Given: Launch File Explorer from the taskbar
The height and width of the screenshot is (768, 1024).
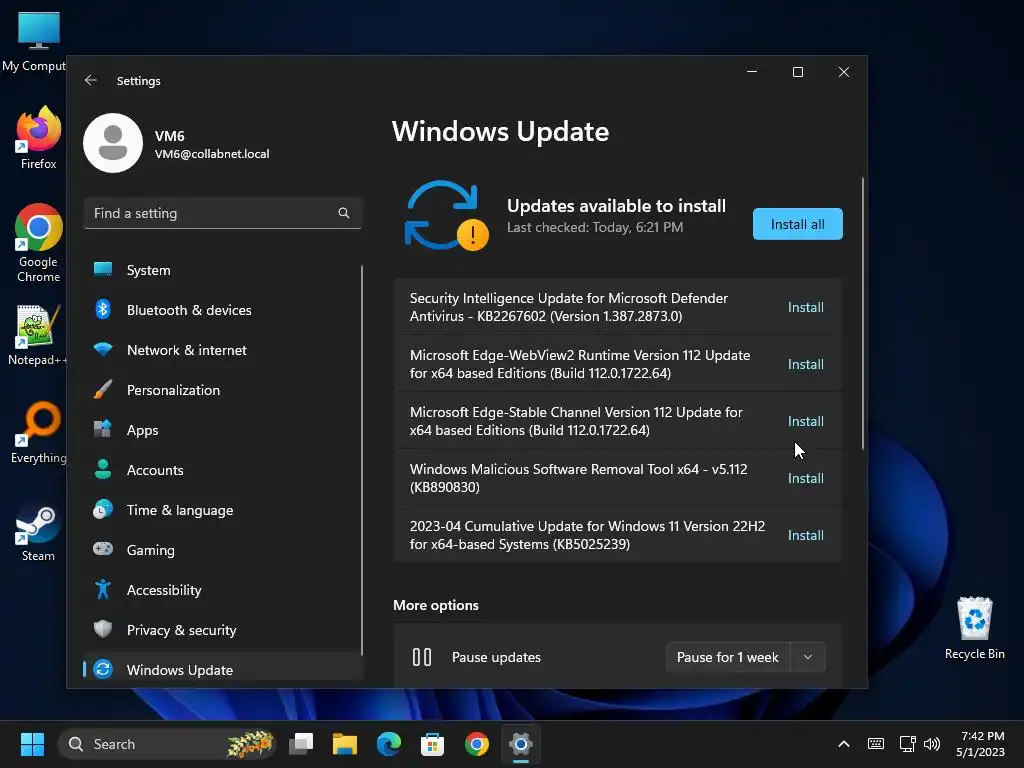Looking at the screenshot, I should point(345,744).
